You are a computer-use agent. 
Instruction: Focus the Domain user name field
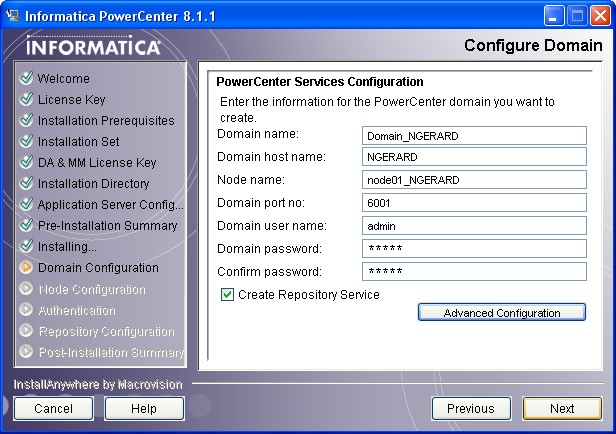474,225
